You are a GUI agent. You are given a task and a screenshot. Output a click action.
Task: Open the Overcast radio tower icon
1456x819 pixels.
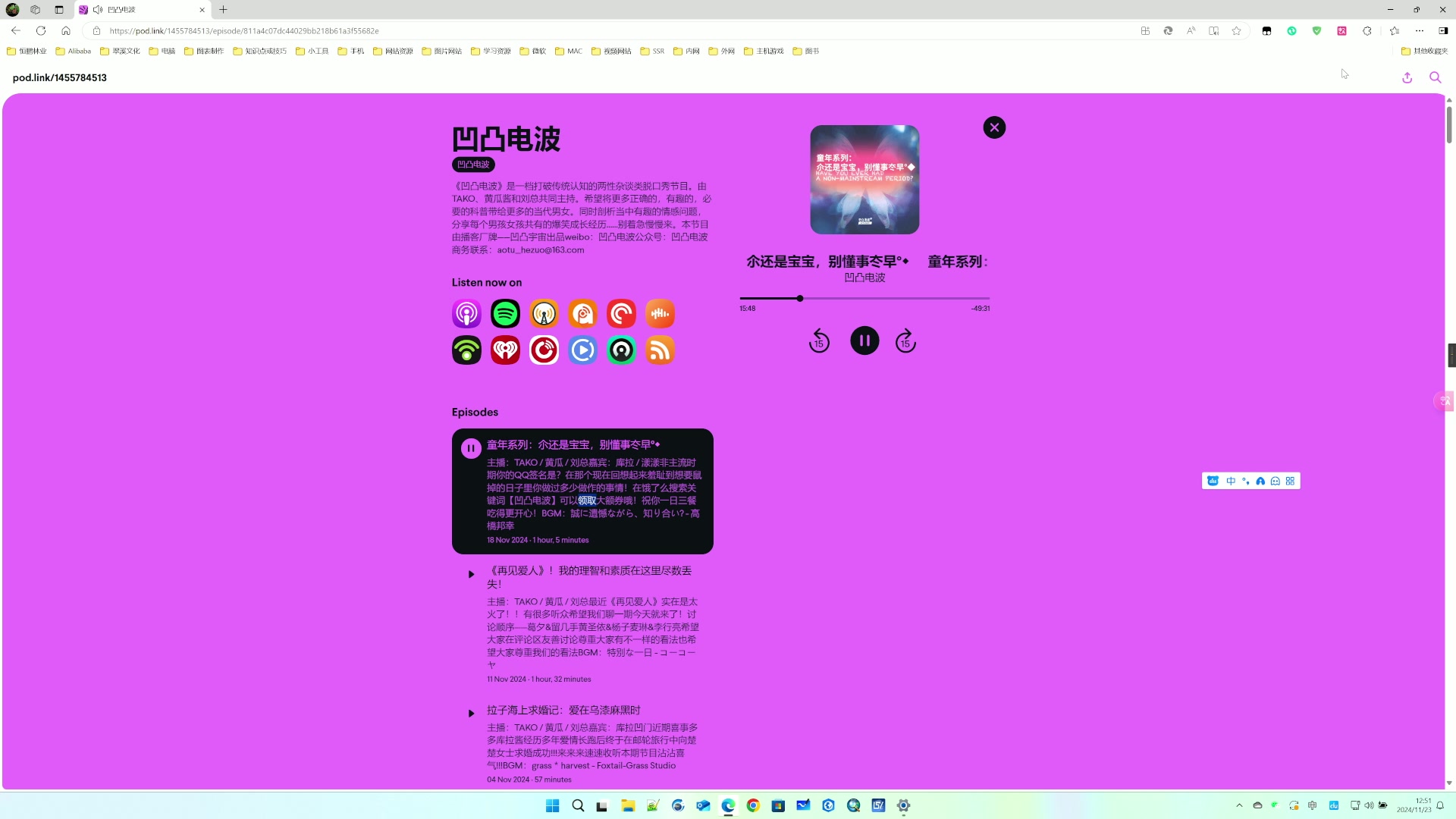pos(544,313)
